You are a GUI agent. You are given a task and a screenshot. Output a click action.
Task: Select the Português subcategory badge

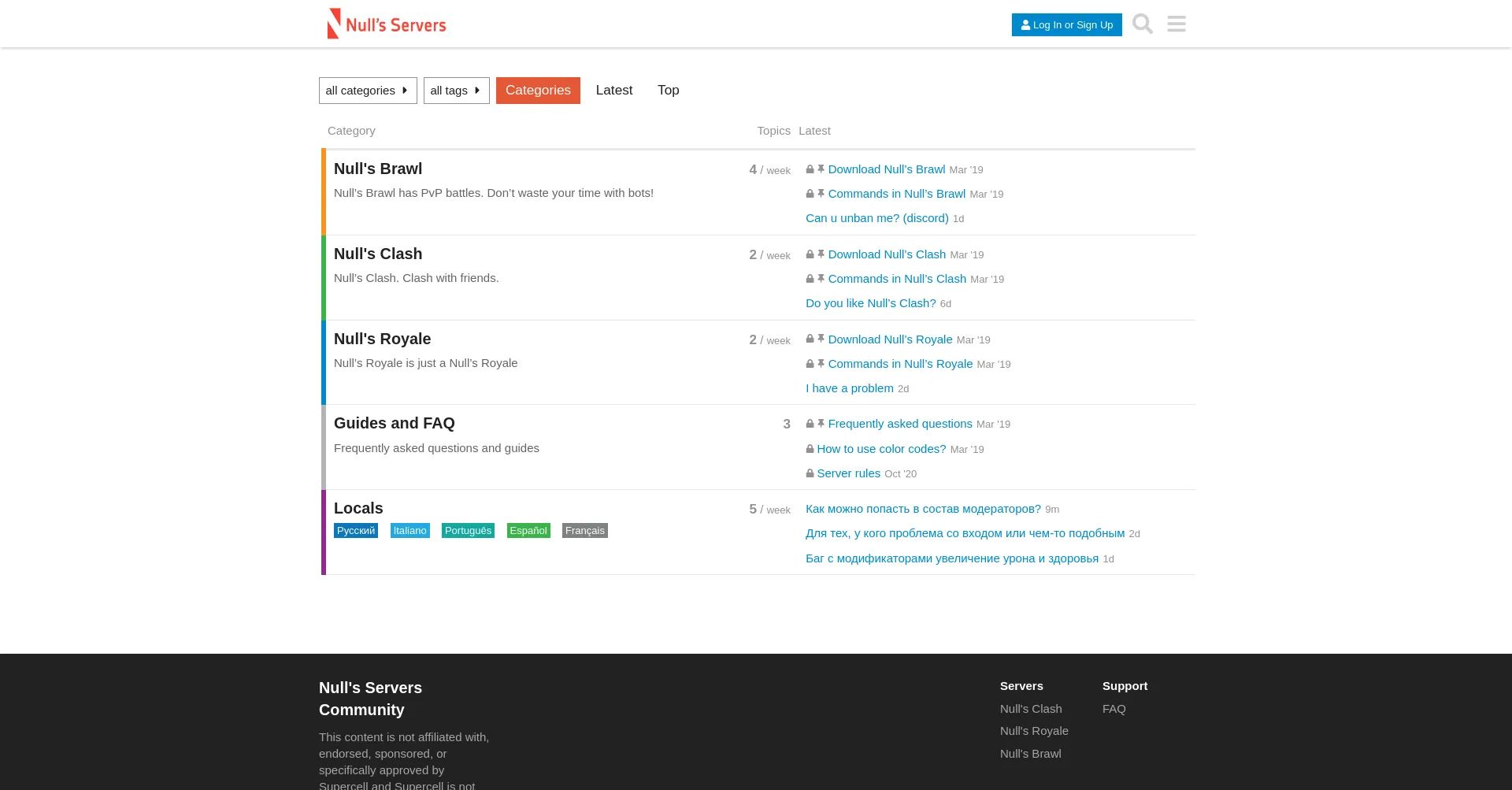tap(468, 531)
